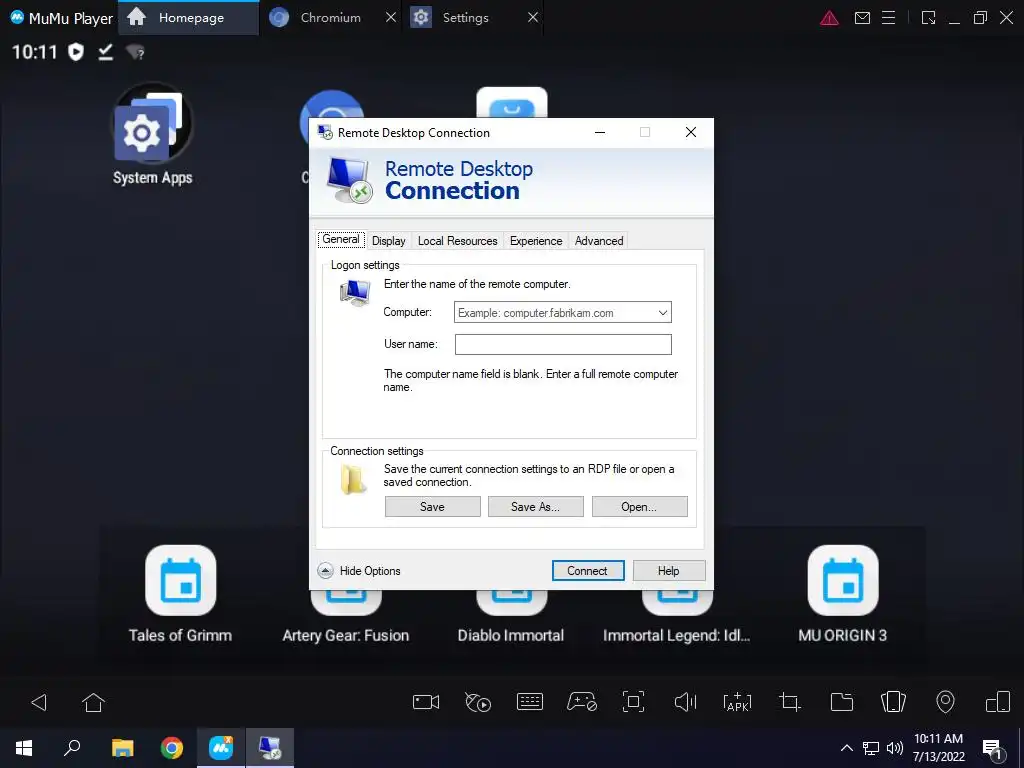
Task: Close the Settings tab in MuMu
Action: (x=533, y=18)
